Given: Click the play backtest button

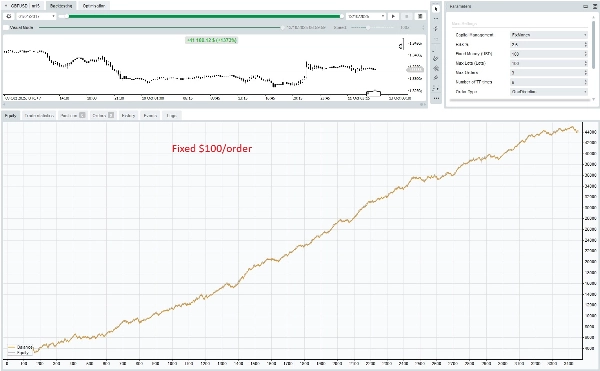Looking at the screenshot, I should click(393, 16).
